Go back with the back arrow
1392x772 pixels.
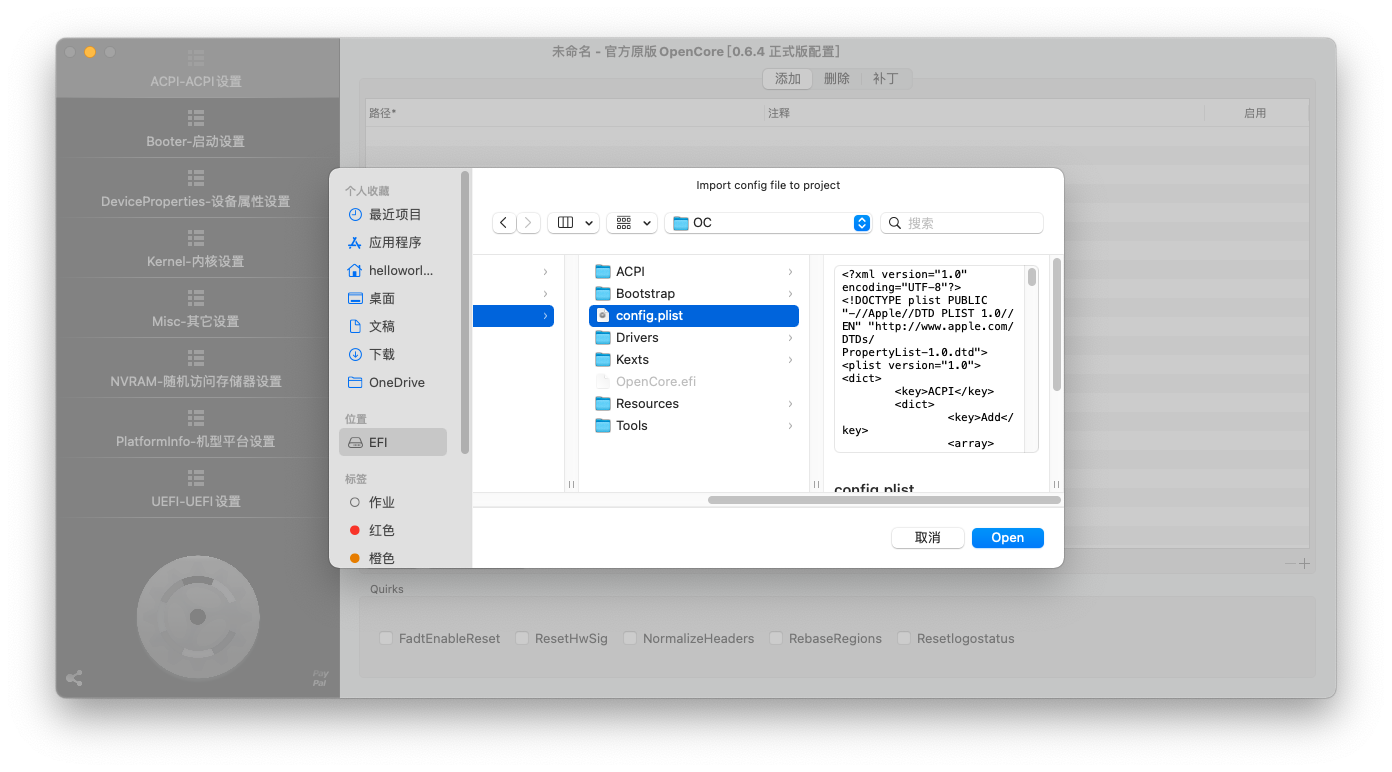point(504,223)
